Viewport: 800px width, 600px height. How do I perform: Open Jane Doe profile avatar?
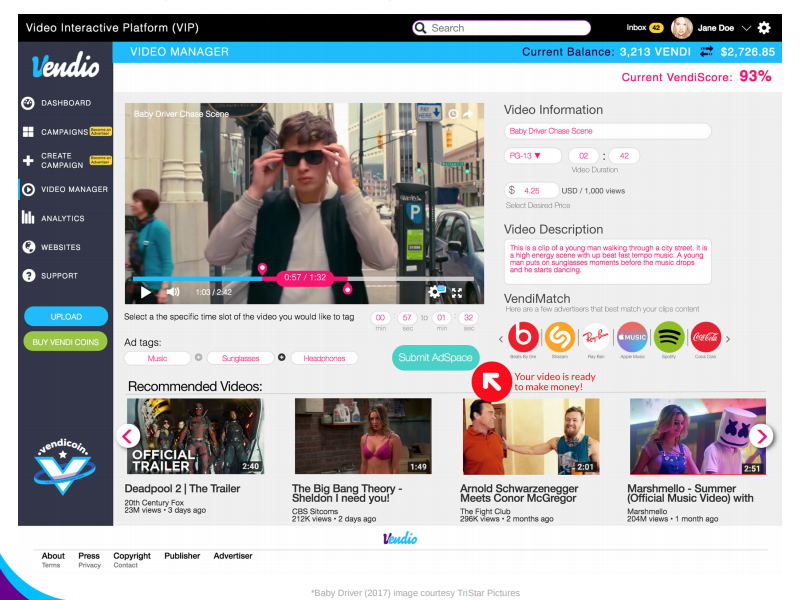[x=682, y=28]
